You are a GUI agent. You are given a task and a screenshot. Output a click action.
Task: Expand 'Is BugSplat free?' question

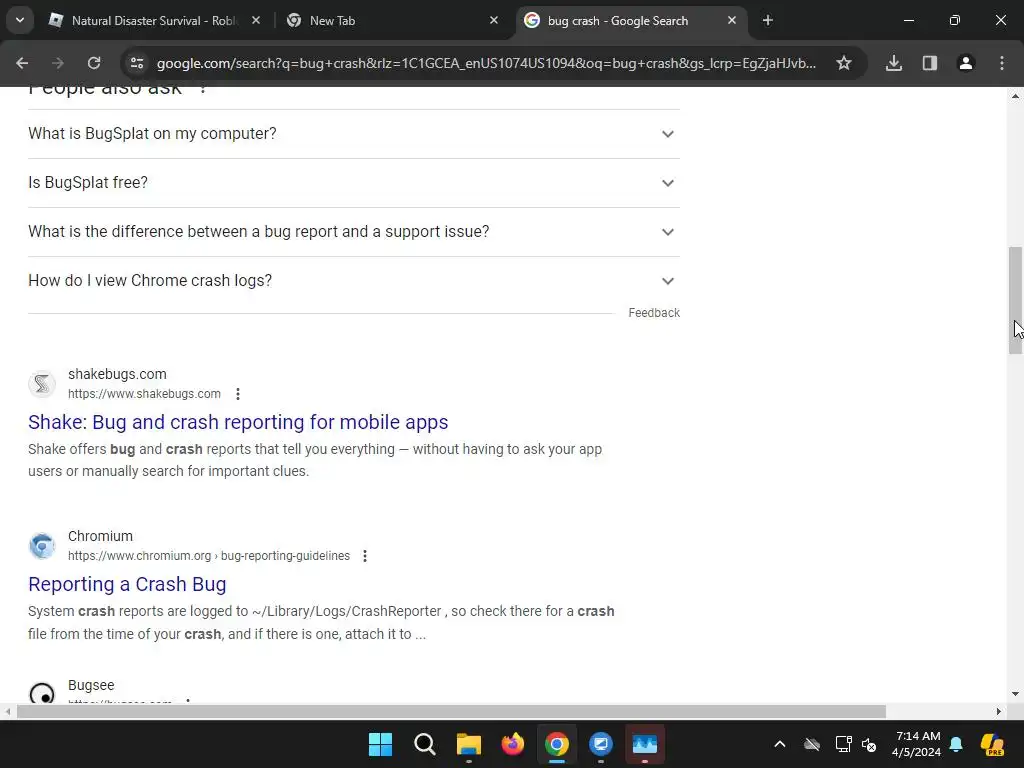click(353, 183)
